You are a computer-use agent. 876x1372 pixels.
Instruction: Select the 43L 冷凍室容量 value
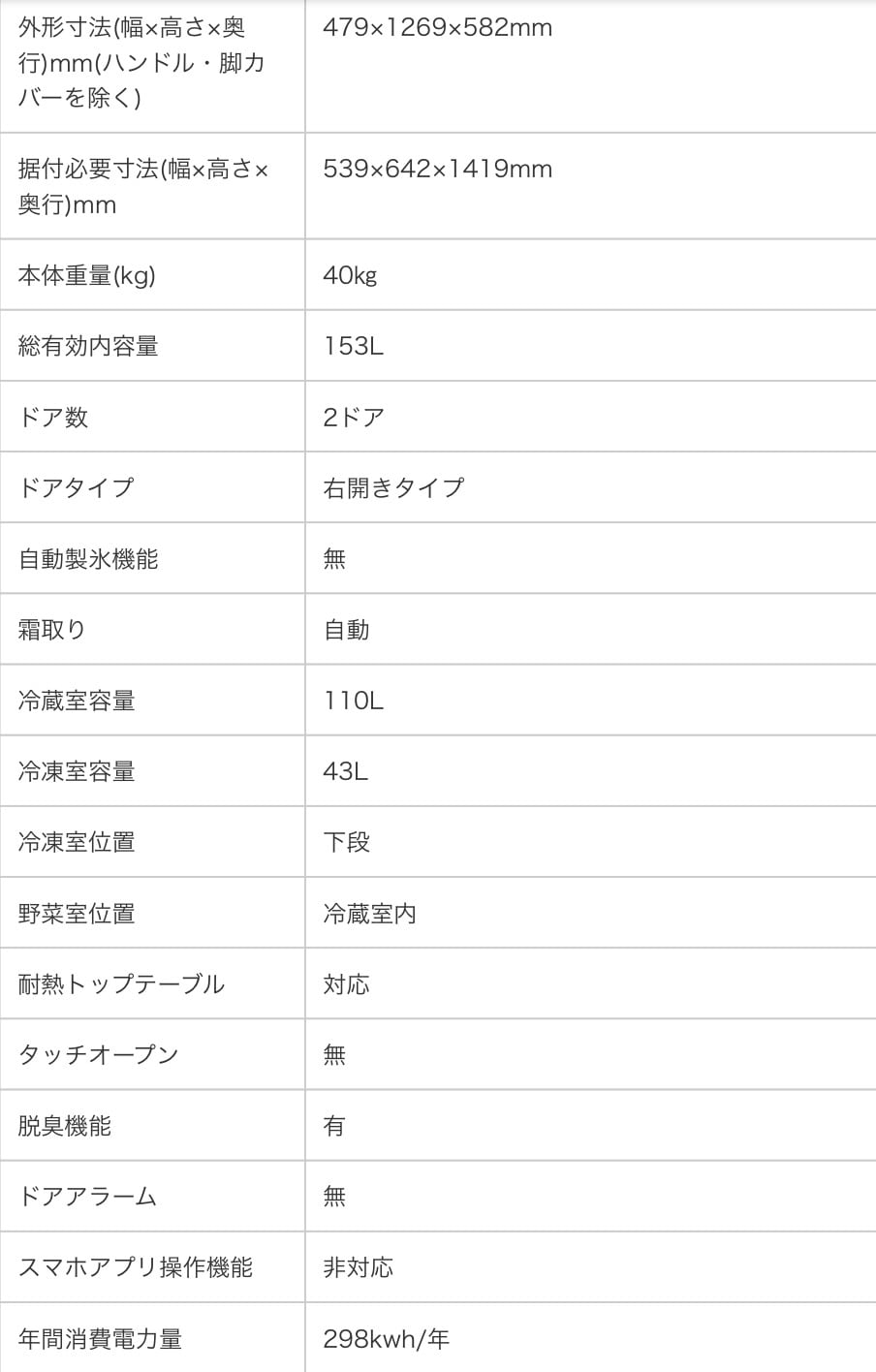click(346, 772)
